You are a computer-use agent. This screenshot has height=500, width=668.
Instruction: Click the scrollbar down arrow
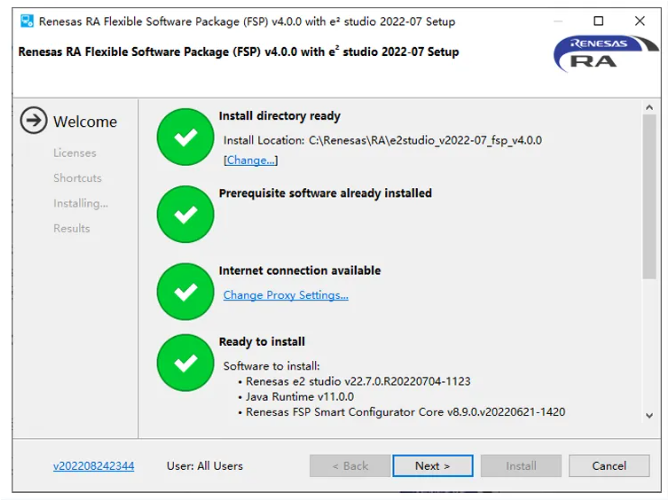coord(649,416)
